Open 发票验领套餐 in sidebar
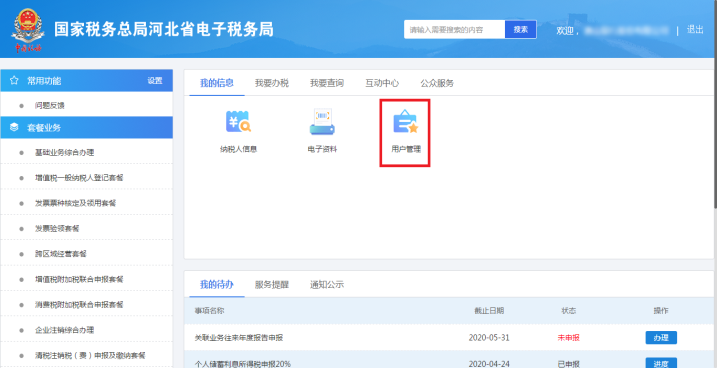 tap(57, 228)
